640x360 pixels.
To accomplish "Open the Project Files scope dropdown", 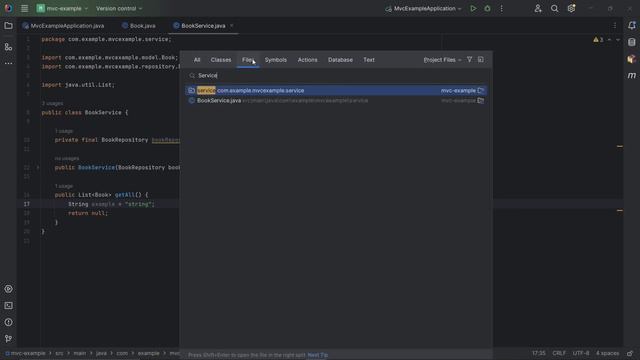I will pos(442,60).
